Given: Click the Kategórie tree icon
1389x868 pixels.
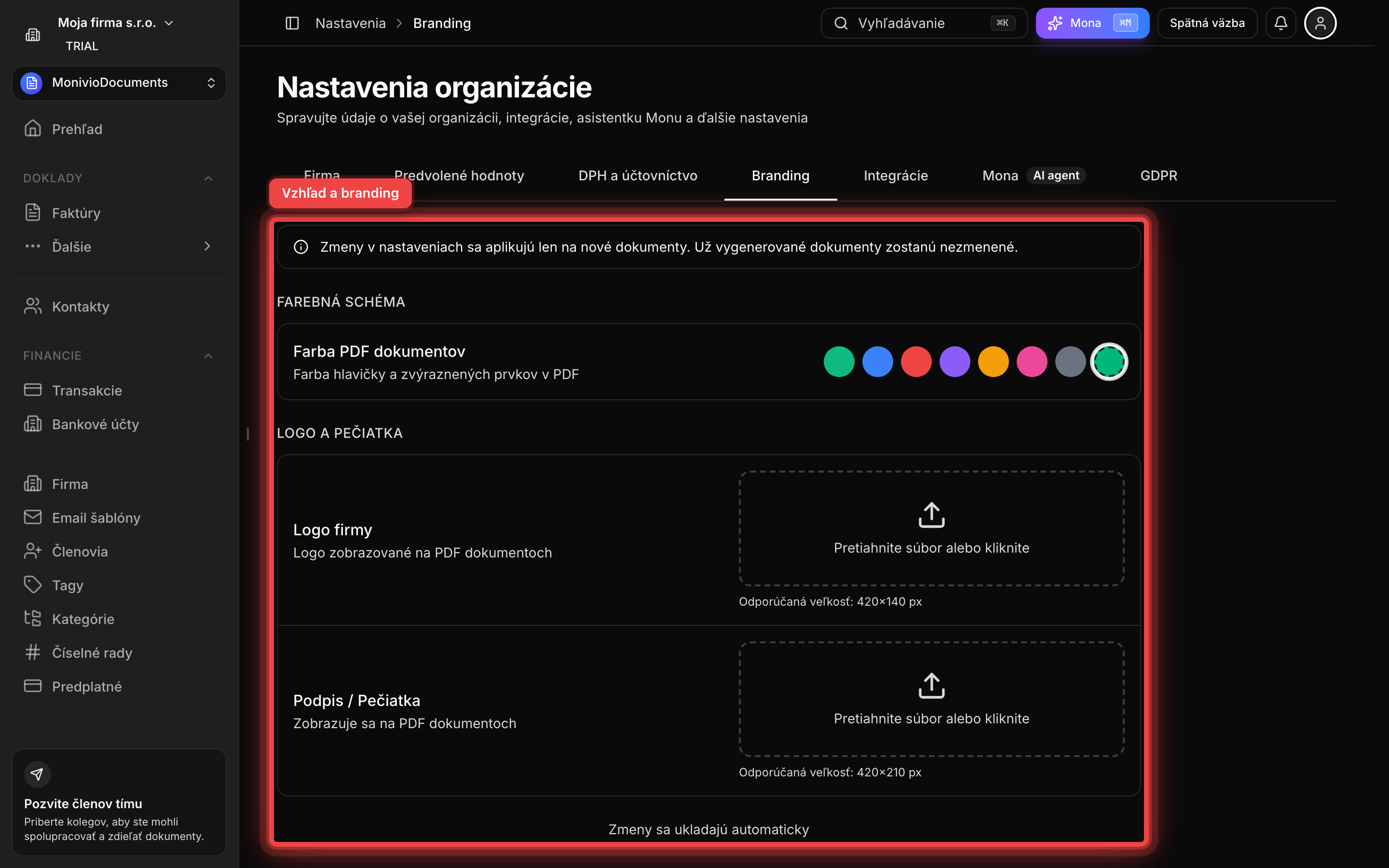Looking at the screenshot, I should coord(33,618).
